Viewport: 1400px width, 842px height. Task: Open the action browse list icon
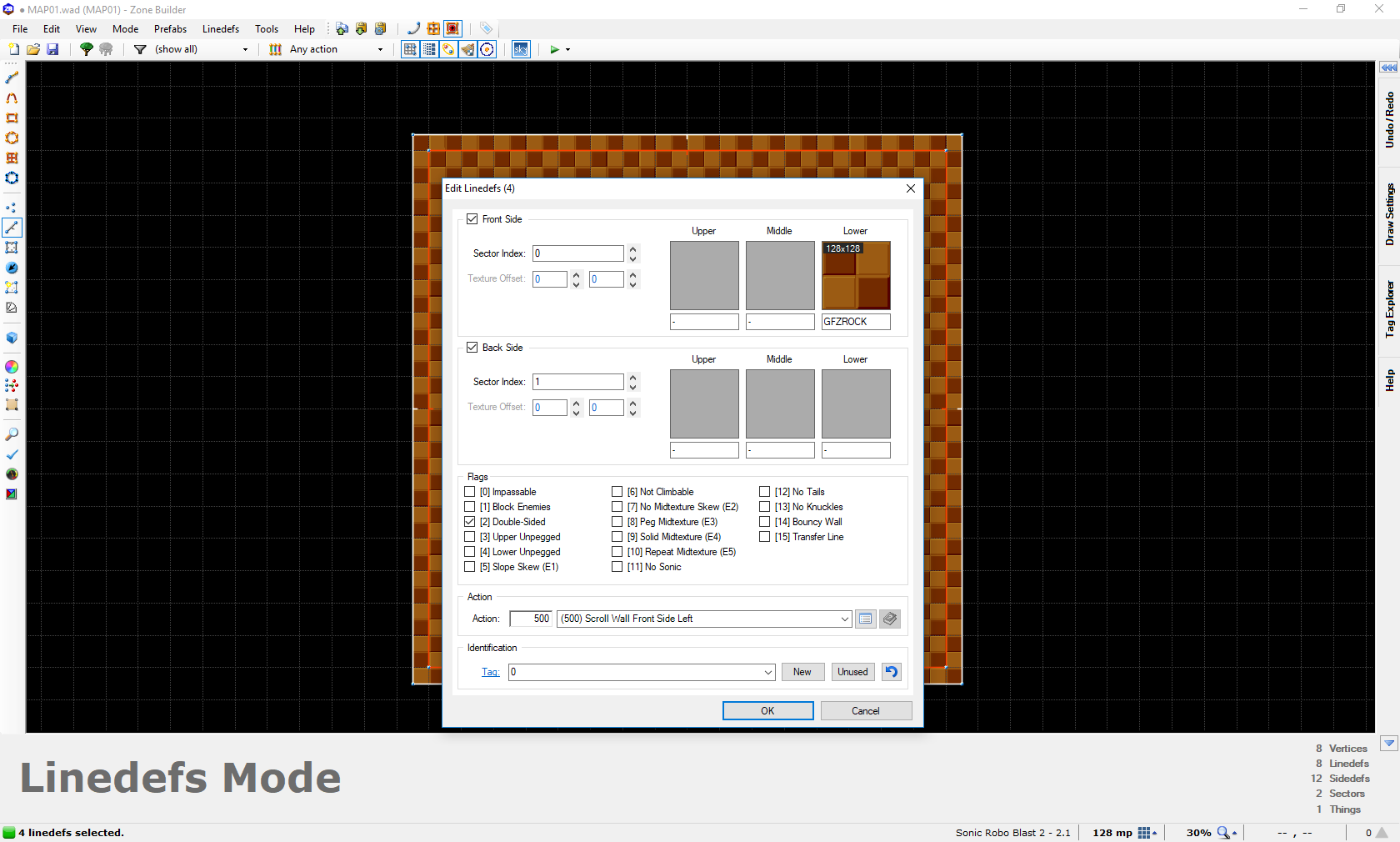point(866,619)
